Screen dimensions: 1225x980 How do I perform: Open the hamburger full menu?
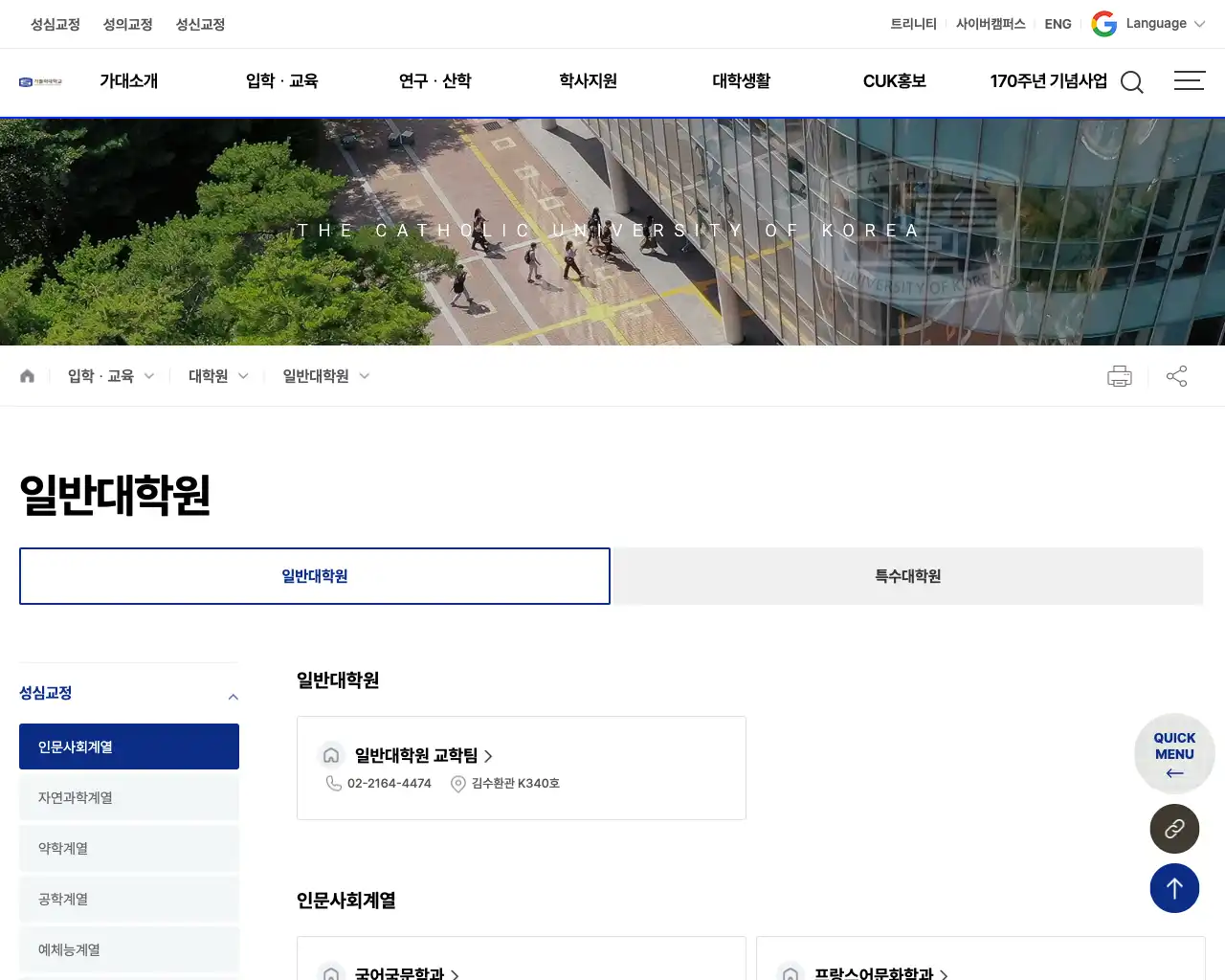click(1190, 80)
